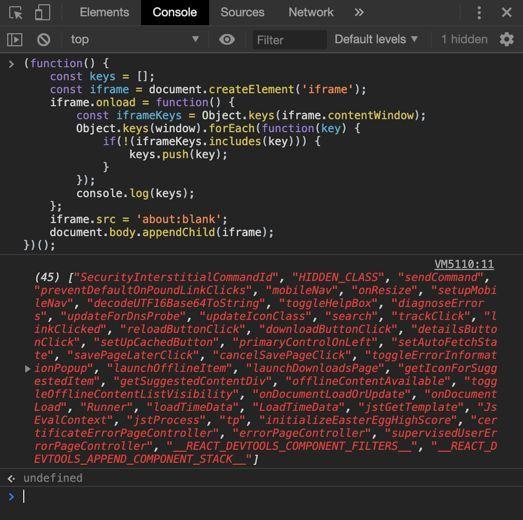
Task: Collapse the entered function code arrow
Action: pyautogui.click(x=11, y=64)
